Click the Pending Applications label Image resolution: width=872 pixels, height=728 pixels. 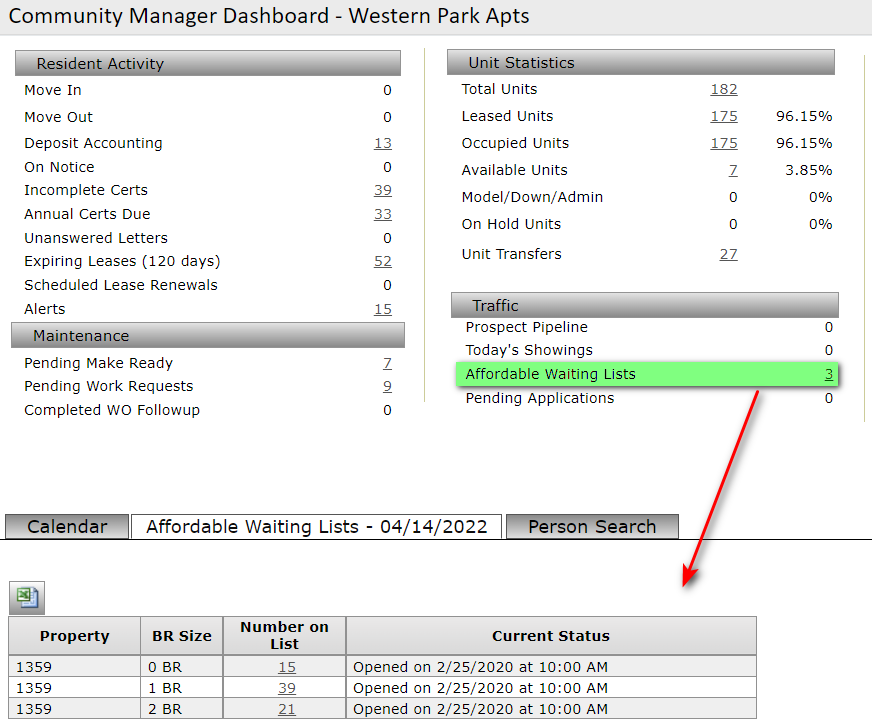click(x=539, y=398)
